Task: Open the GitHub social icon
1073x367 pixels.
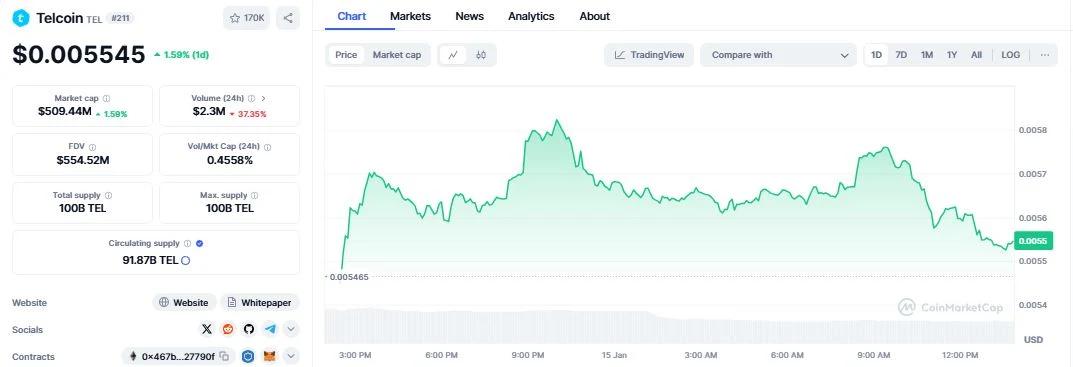Action: tap(249, 329)
